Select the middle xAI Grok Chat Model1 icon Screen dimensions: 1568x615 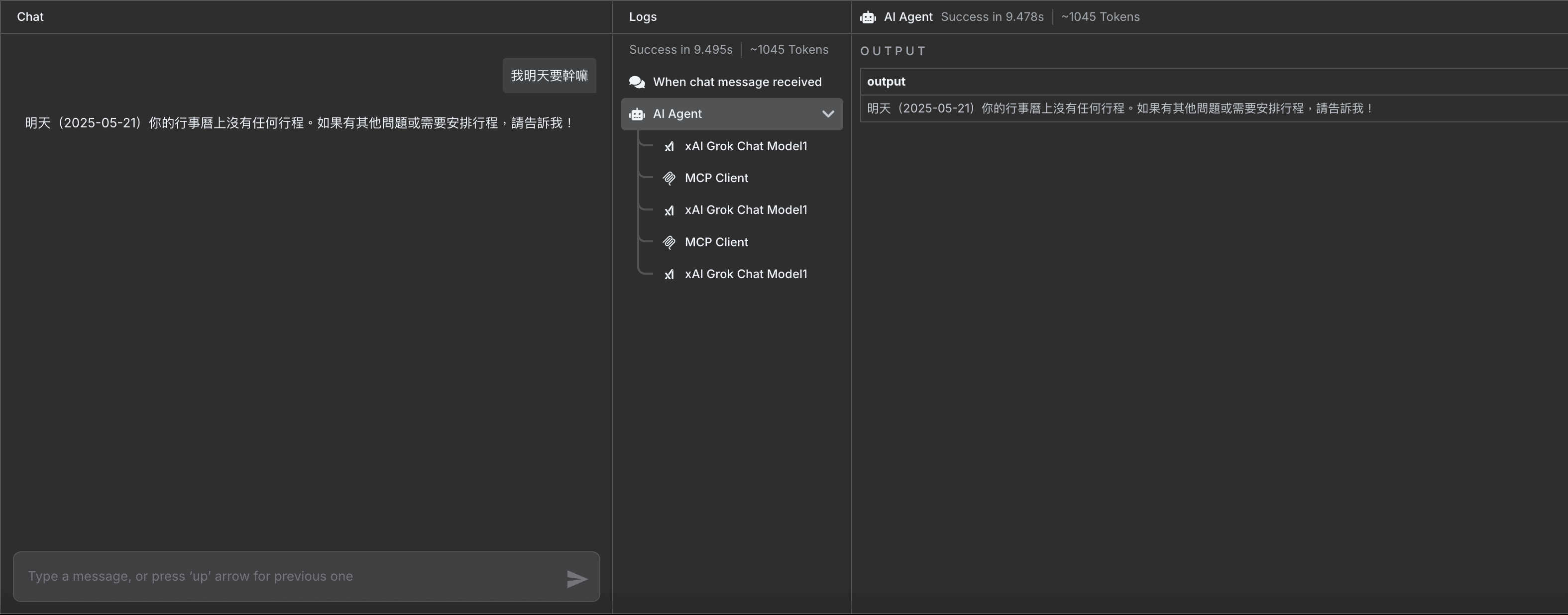point(670,210)
